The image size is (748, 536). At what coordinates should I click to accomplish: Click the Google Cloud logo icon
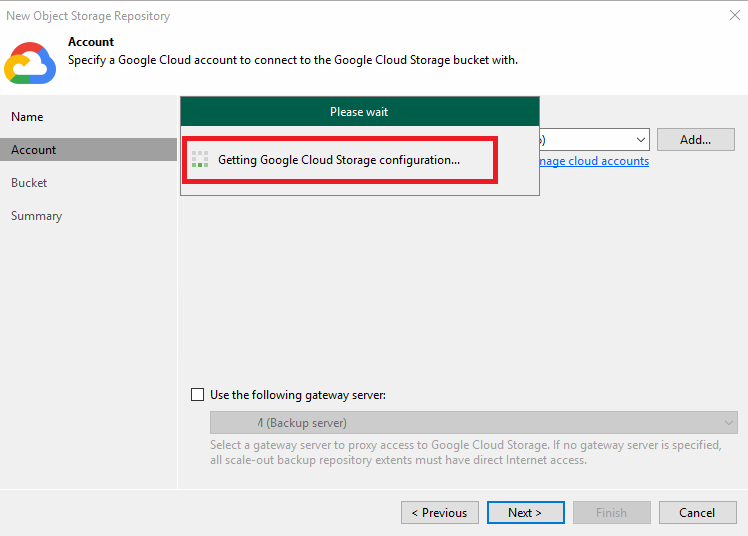click(x=30, y=63)
